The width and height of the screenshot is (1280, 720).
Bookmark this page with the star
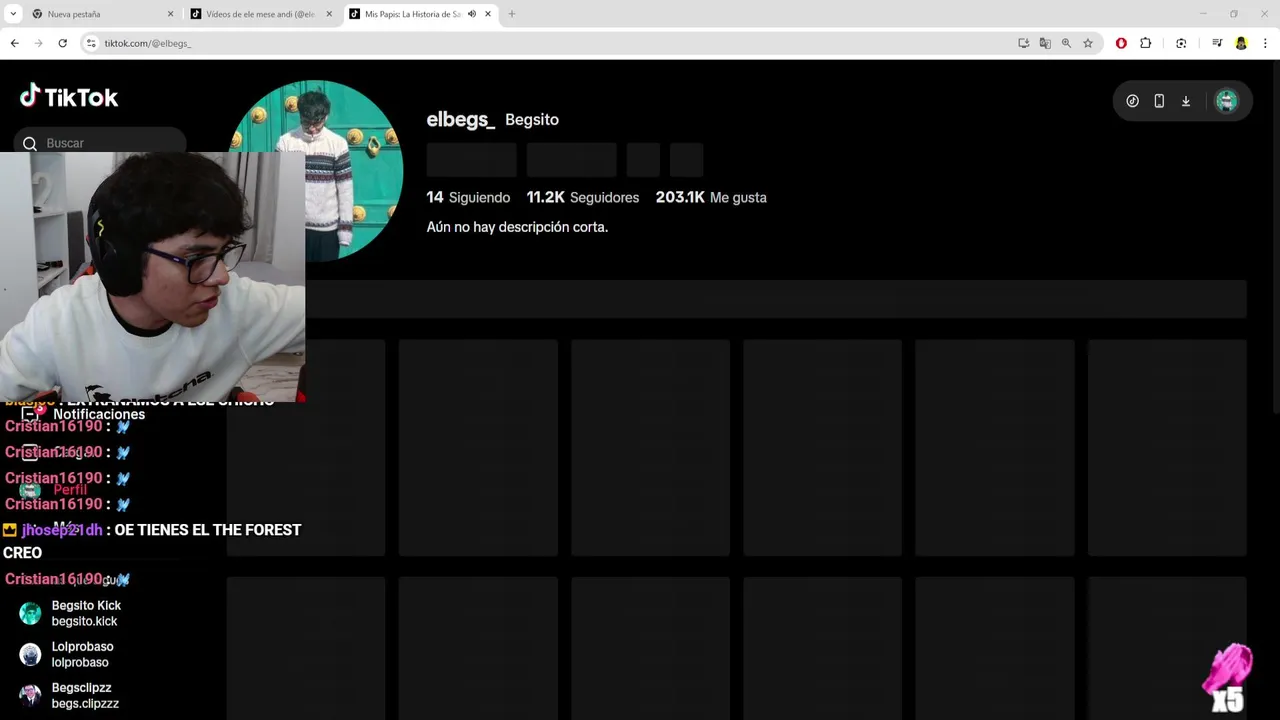coord(1088,43)
